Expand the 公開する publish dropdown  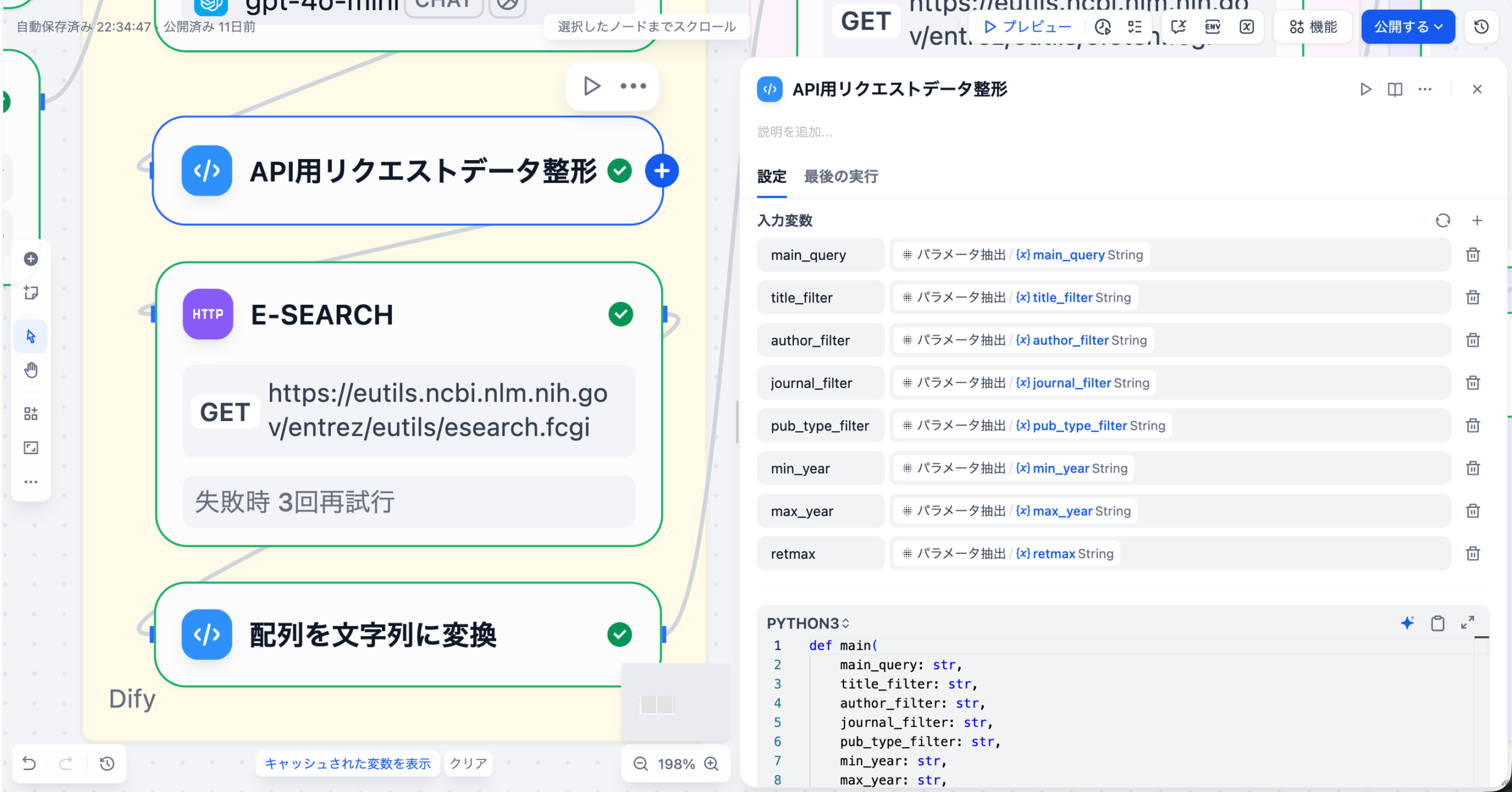[x=1407, y=27]
